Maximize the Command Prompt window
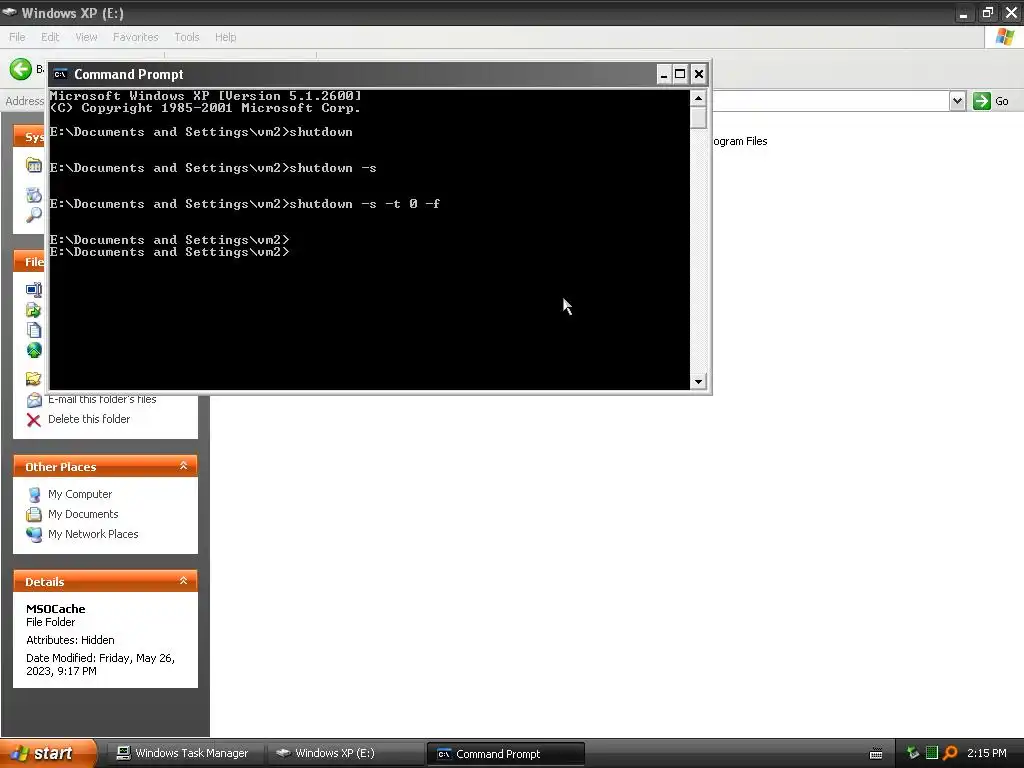Image resolution: width=1024 pixels, height=768 pixels. tap(680, 74)
